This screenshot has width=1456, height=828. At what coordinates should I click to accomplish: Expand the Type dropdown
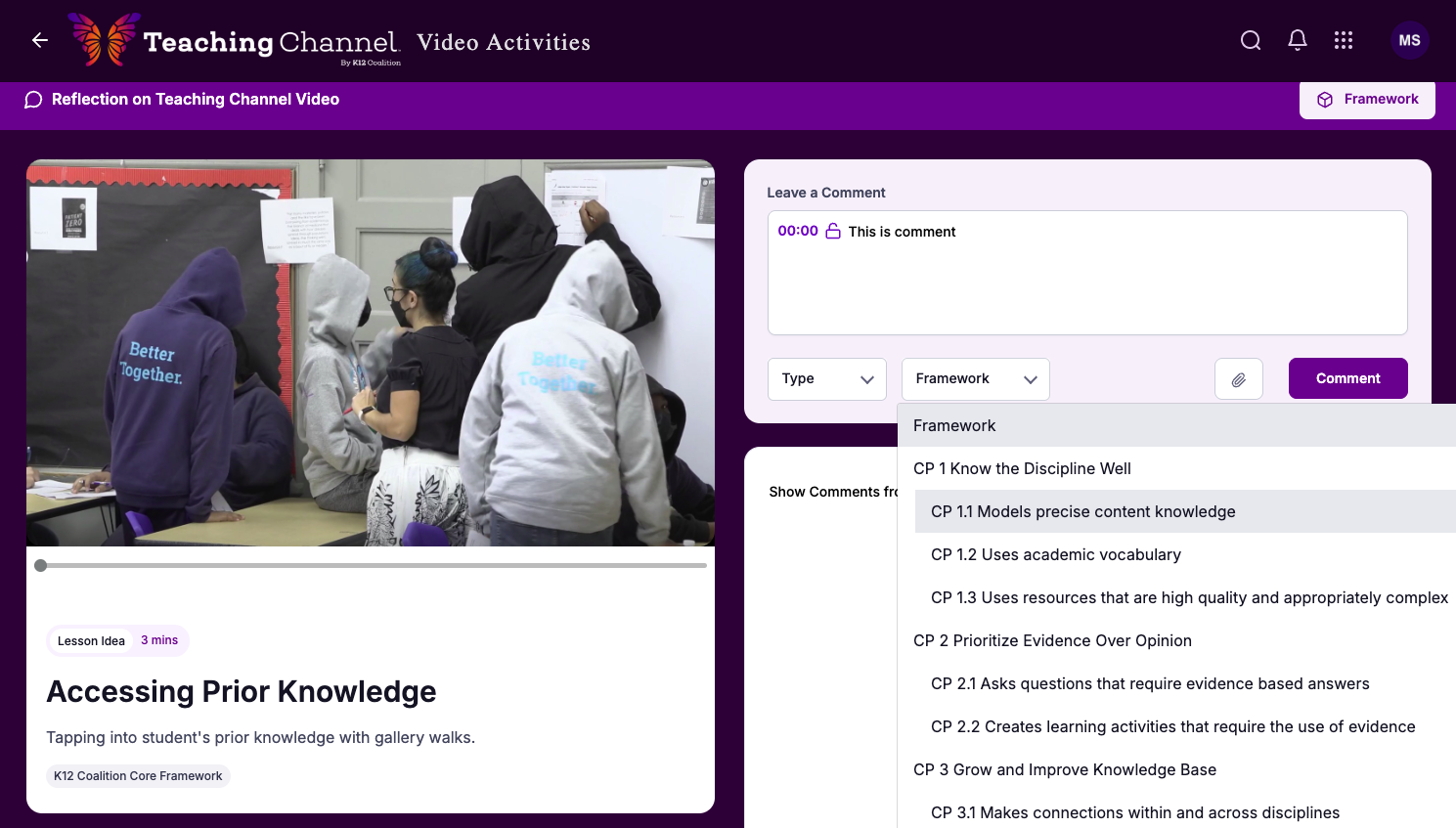[826, 379]
